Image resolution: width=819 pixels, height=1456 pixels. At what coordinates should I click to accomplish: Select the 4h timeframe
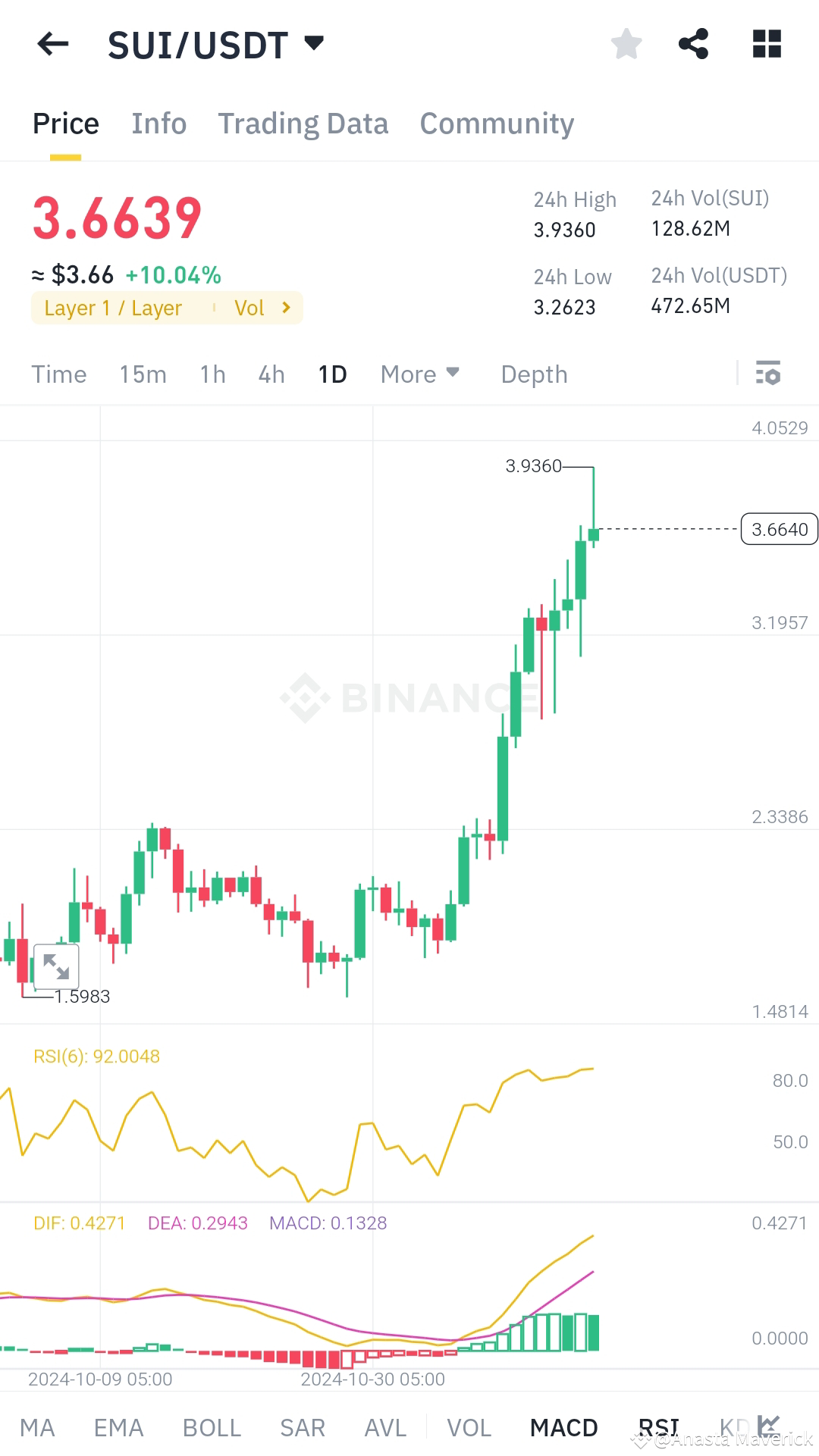[271, 374]
